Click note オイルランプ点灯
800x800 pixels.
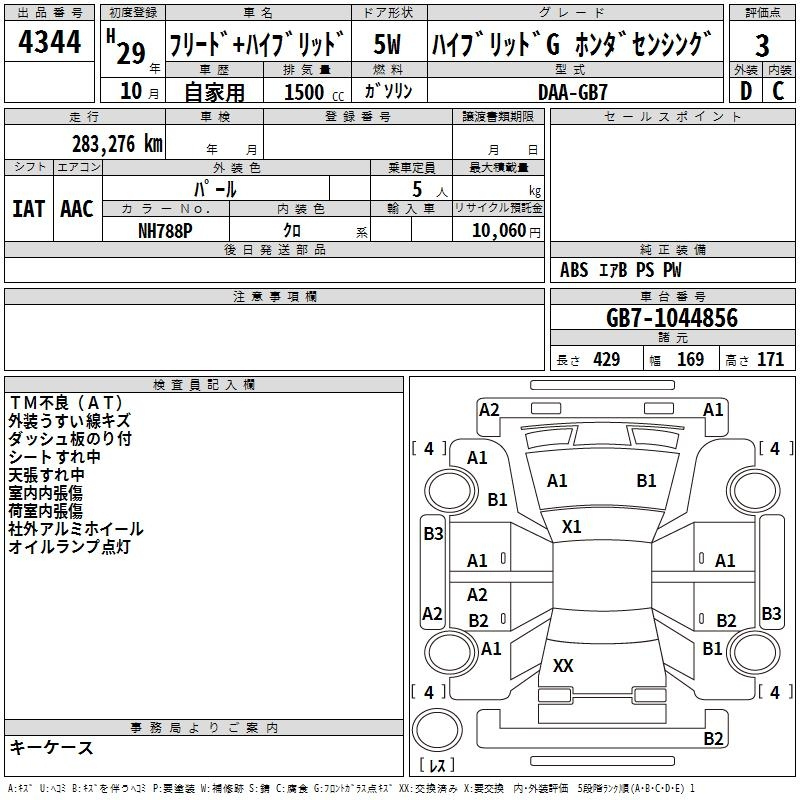point(69,546)
